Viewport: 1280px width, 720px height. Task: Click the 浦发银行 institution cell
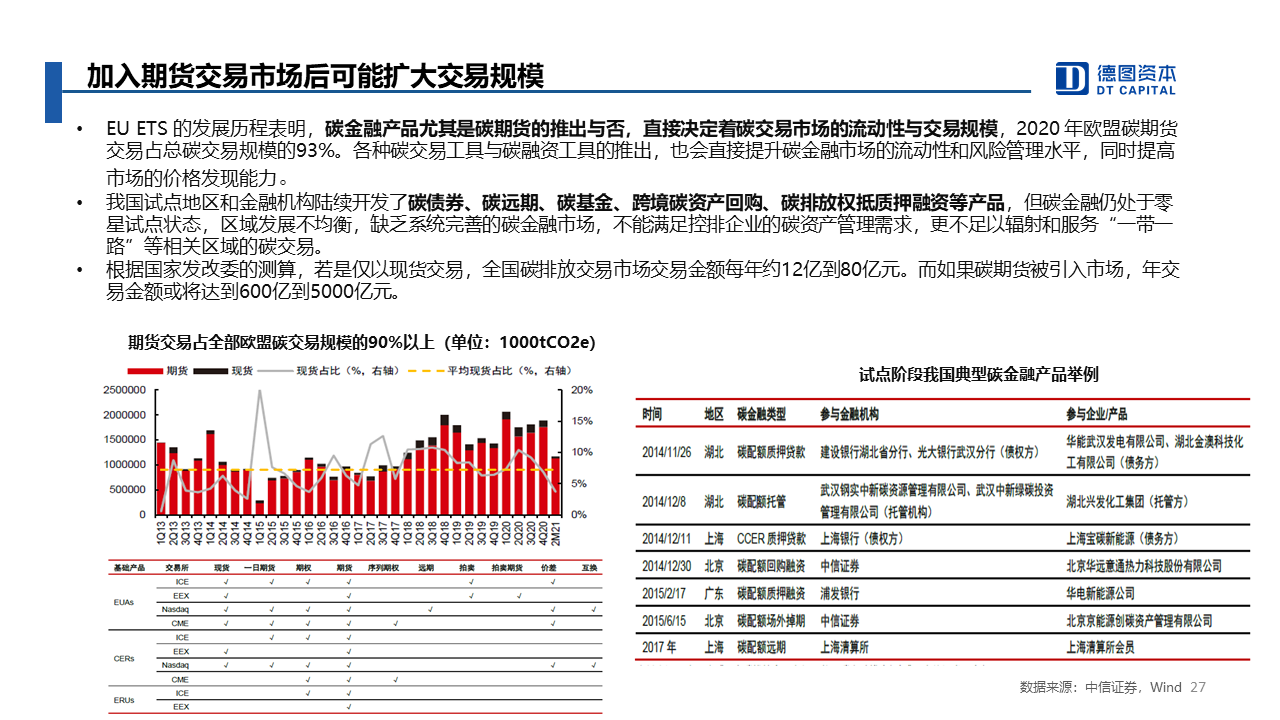[839, 593]
